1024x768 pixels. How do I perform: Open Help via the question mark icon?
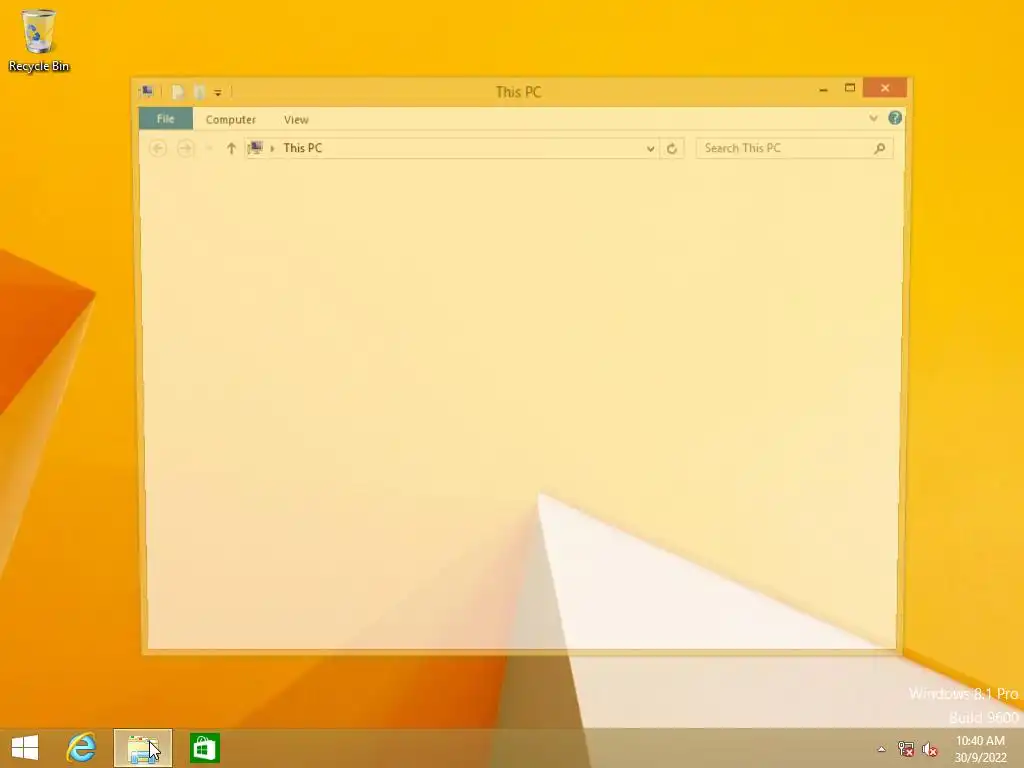point(895,118)
